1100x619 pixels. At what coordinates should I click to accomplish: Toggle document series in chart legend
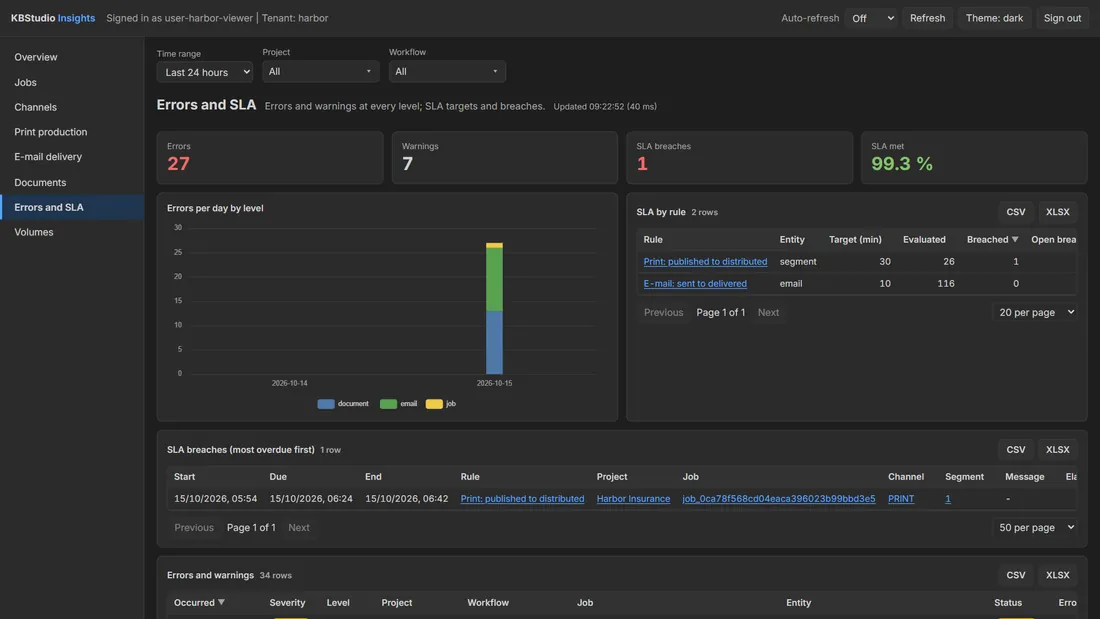(x=343, y=404)
